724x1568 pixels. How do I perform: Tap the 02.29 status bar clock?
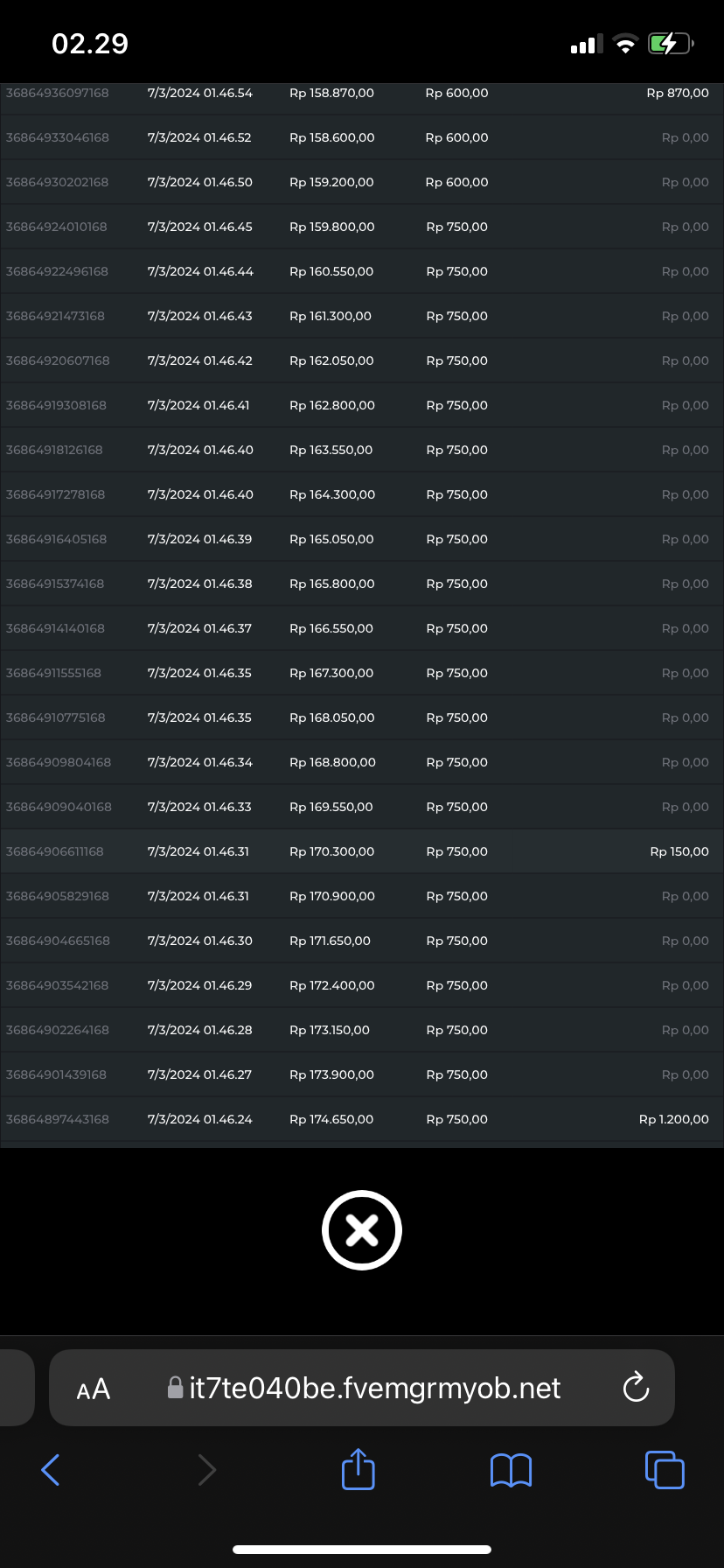(x=90, y=44)
